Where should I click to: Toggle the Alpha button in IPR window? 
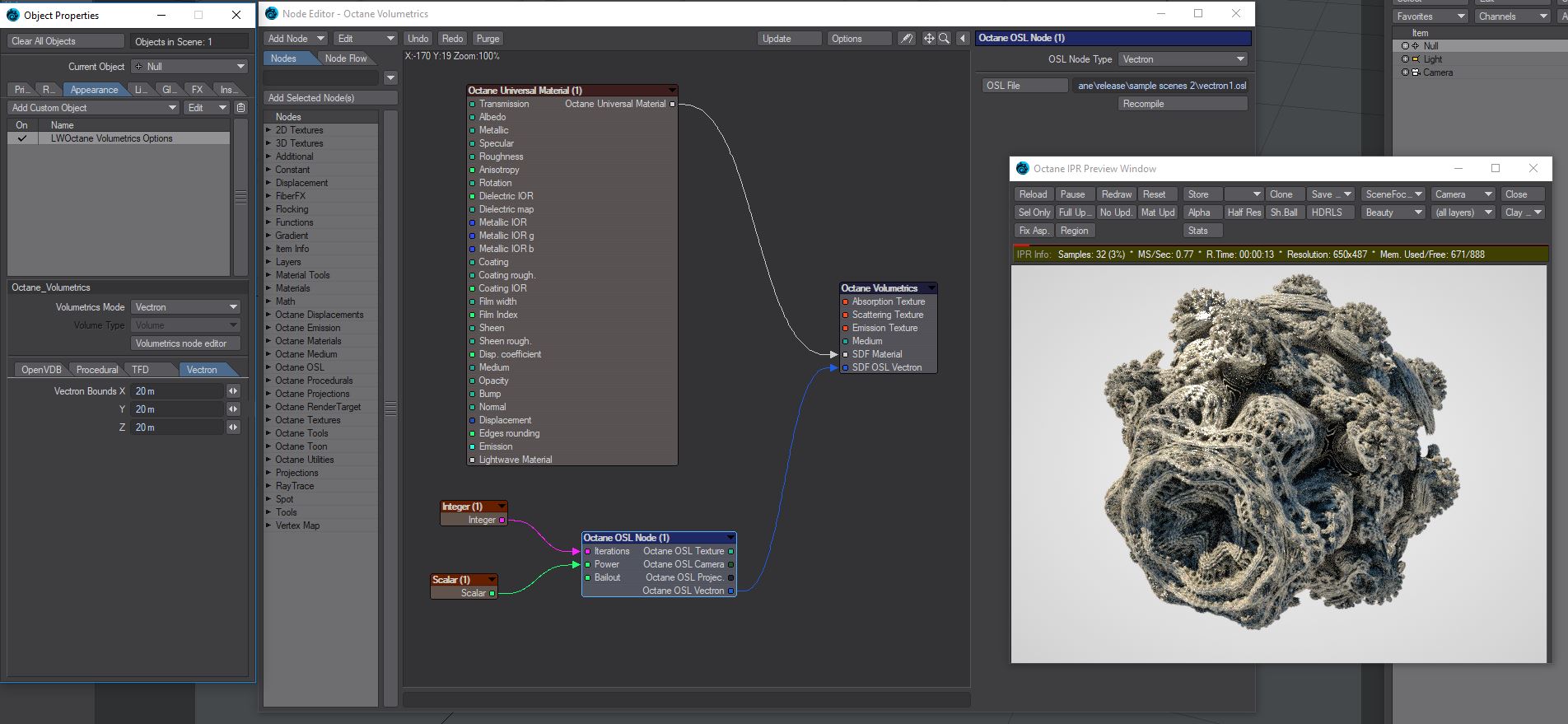(x=1199, y=213)
